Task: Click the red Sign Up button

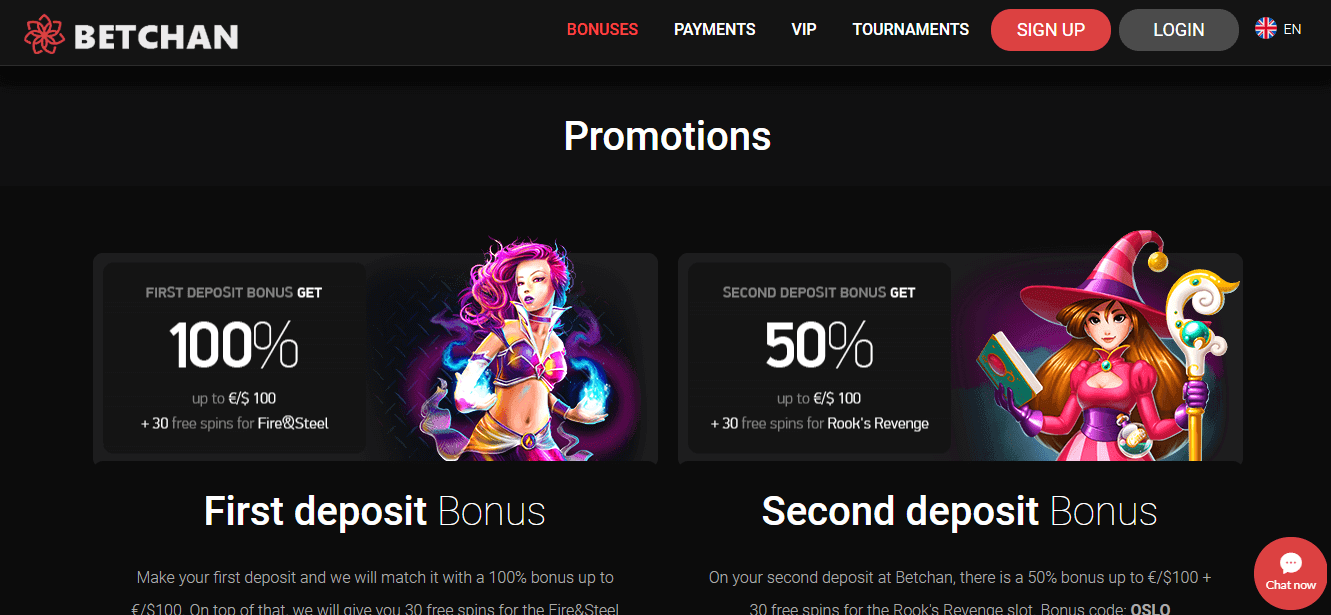Action: click(x=1051, y=30)
